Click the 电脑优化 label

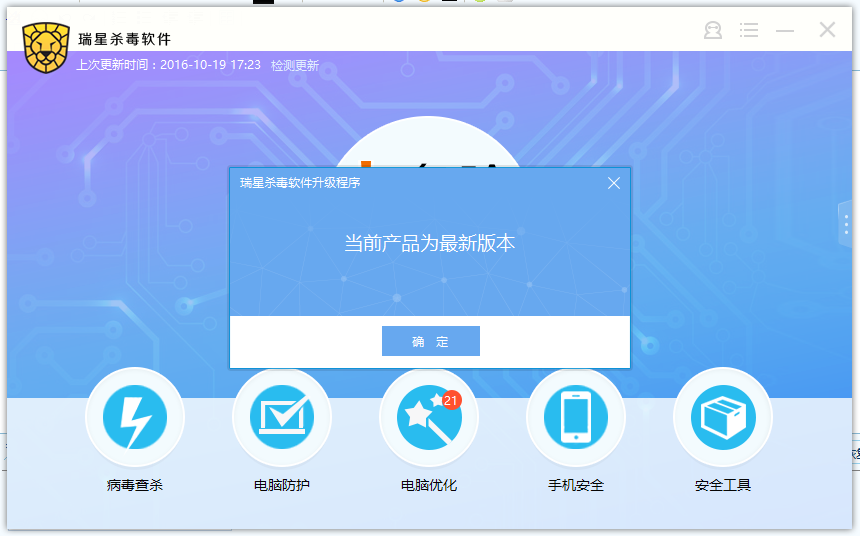[429, 485]
